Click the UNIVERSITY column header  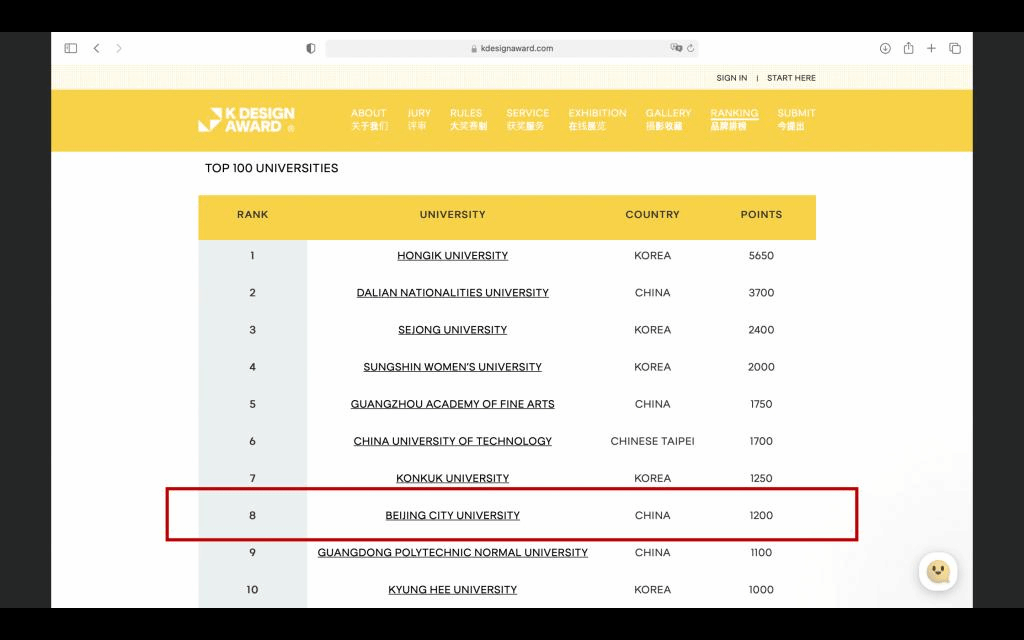(x=453, y=215)
